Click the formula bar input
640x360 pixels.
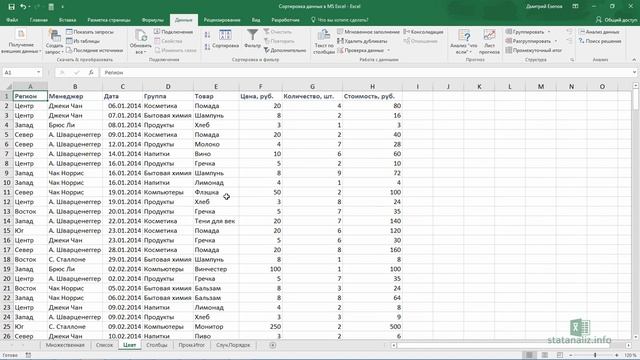coord(365,72)
